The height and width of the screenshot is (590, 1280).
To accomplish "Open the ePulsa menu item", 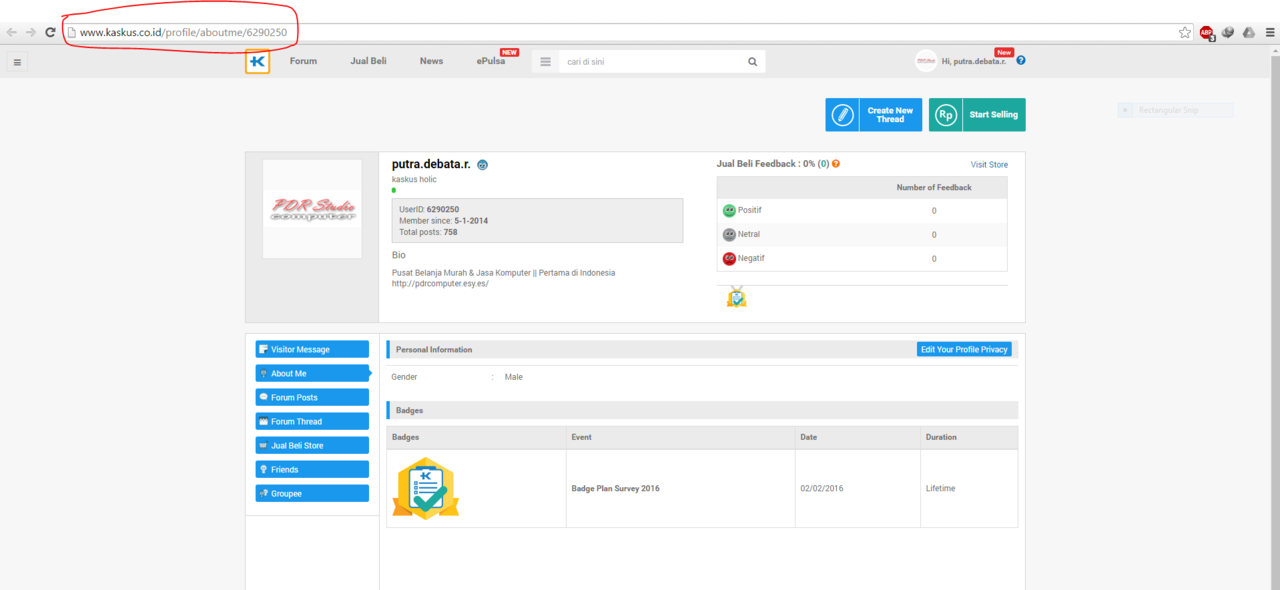I will click(491, 61).
